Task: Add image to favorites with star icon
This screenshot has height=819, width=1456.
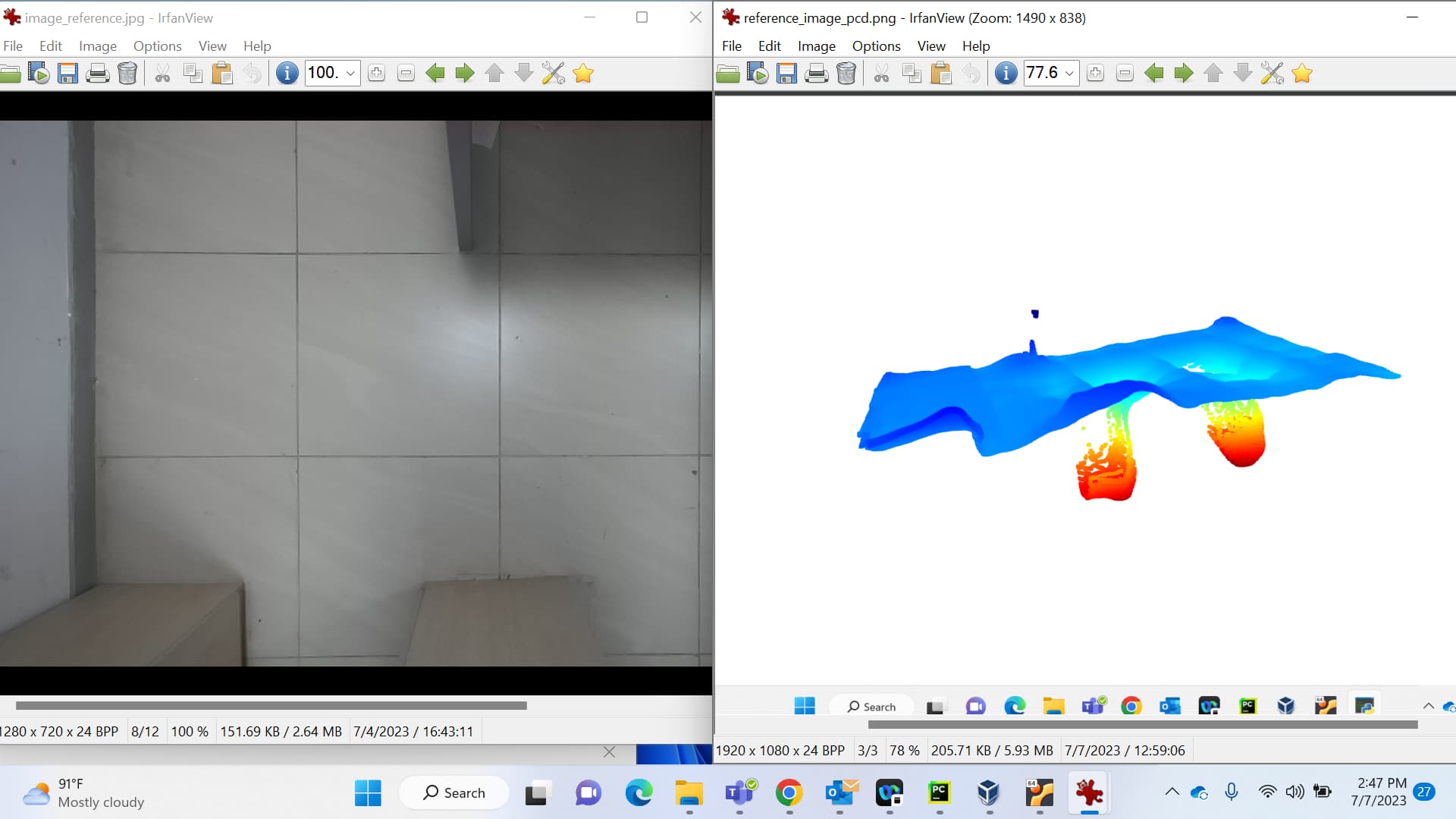Action: [582, 73]
